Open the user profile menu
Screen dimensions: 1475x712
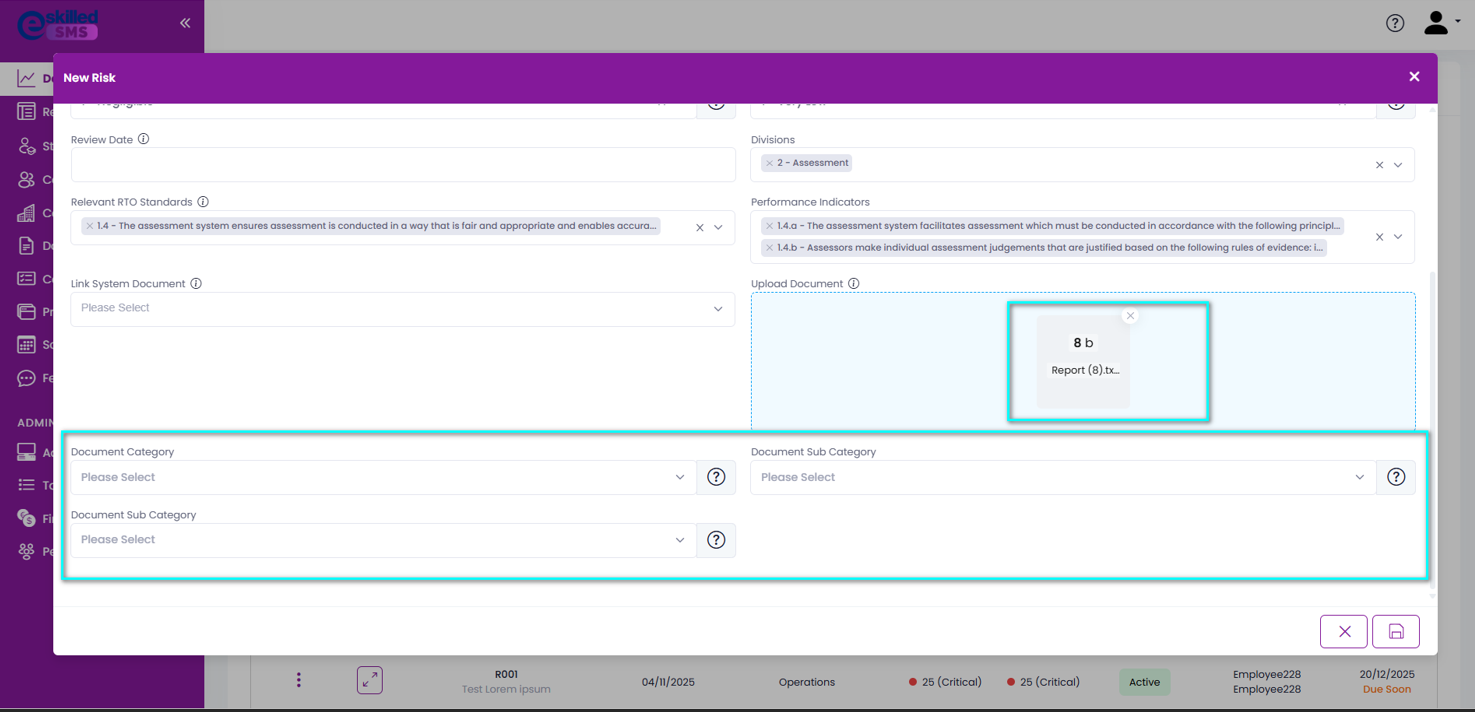coord(1438,23)
